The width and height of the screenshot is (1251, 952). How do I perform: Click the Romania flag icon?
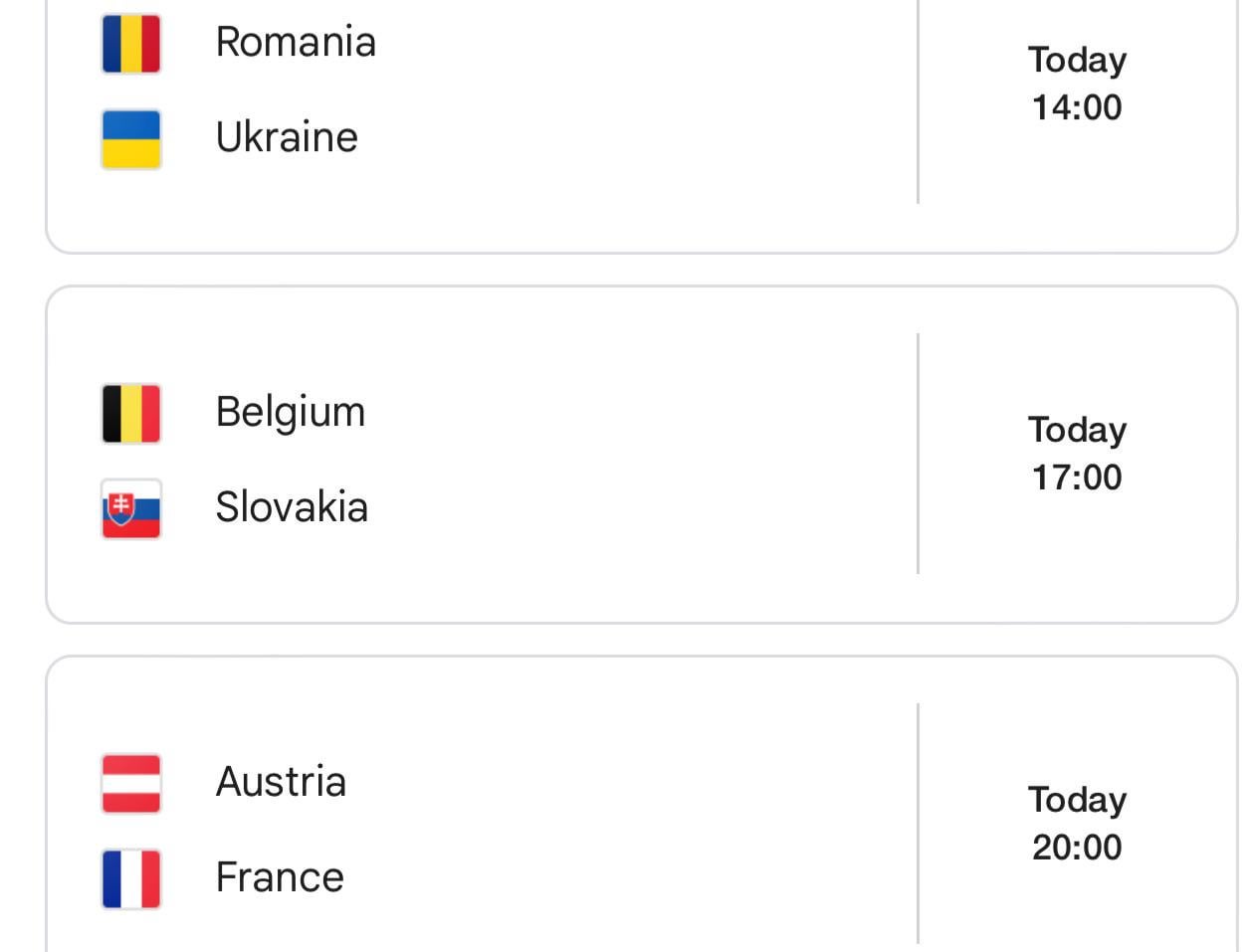pyautogui.click(x=131, y=42)
